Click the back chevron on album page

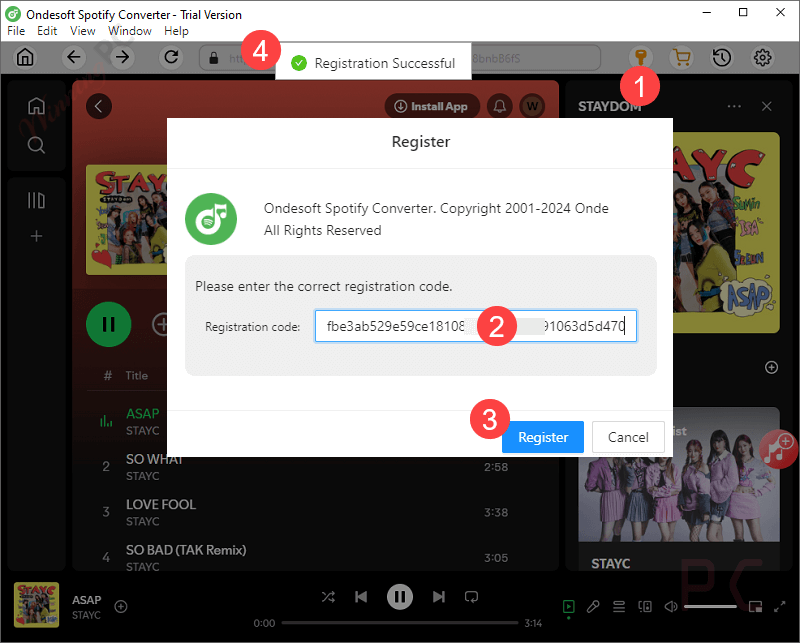coord(99,106)
